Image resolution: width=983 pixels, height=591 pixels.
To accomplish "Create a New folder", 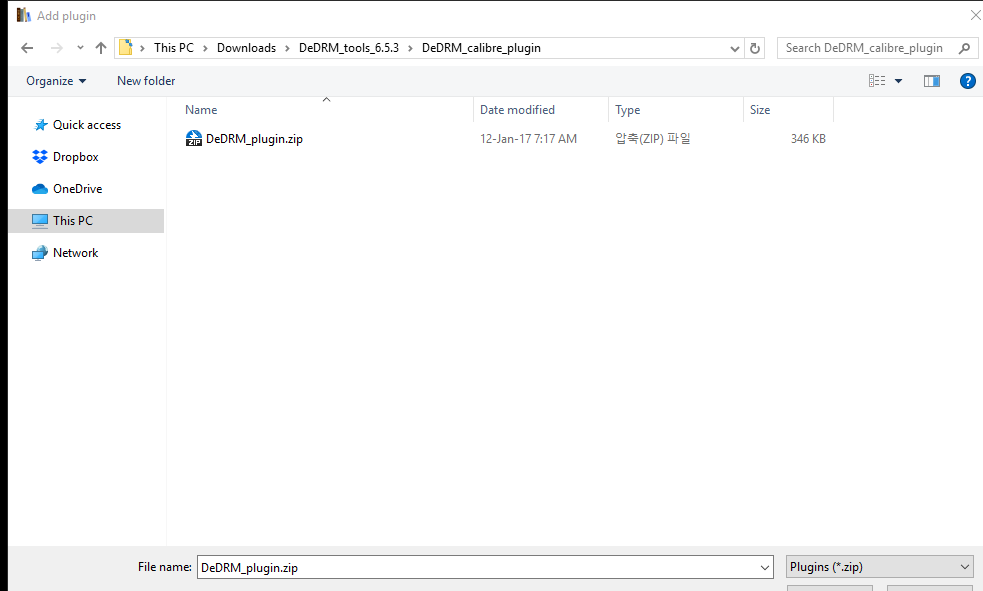I will [x=146, y=81].
